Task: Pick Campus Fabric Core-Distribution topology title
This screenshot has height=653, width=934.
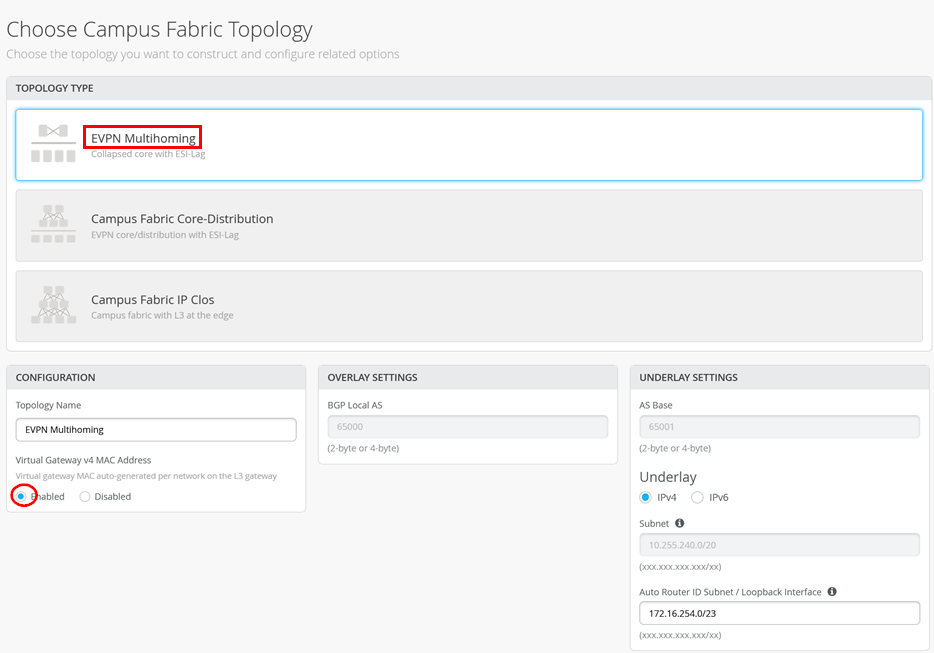Action: 182,219
